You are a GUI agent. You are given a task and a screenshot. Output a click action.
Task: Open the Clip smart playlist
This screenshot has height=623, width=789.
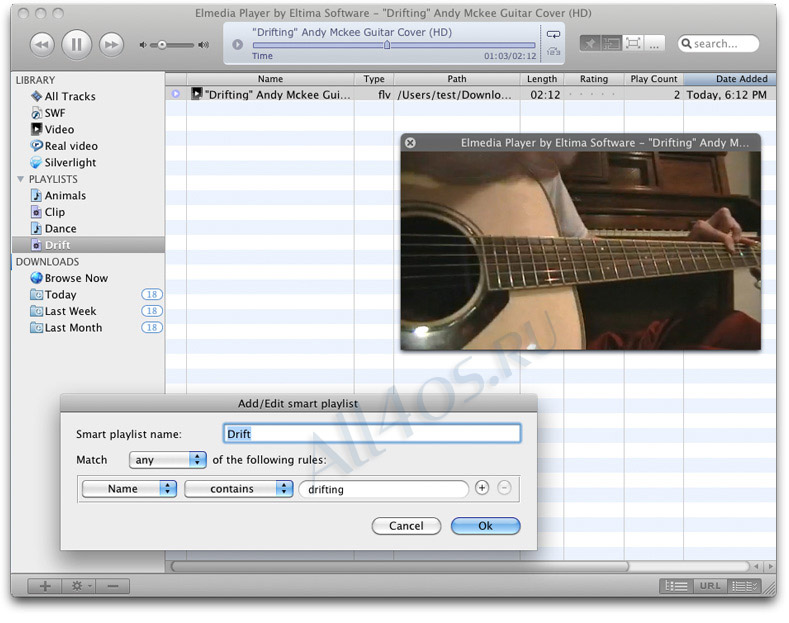click(54, 212)
